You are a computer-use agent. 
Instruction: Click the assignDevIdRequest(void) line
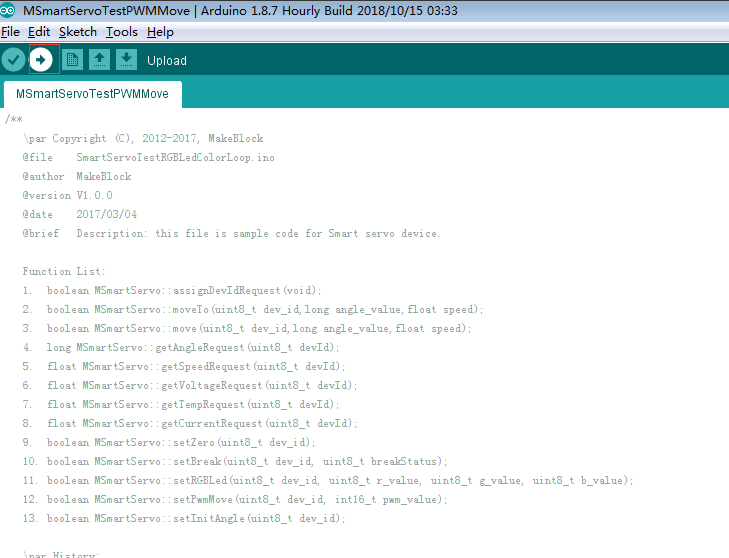172,291
